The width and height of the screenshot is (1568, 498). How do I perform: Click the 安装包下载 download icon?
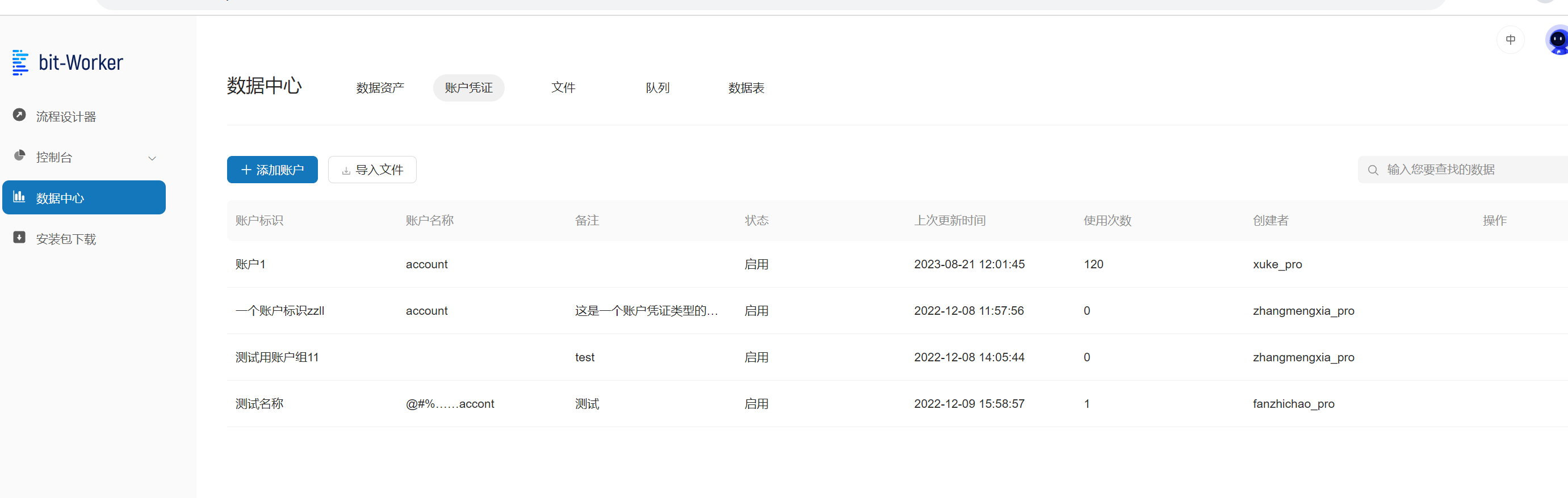tap(19, 237)
